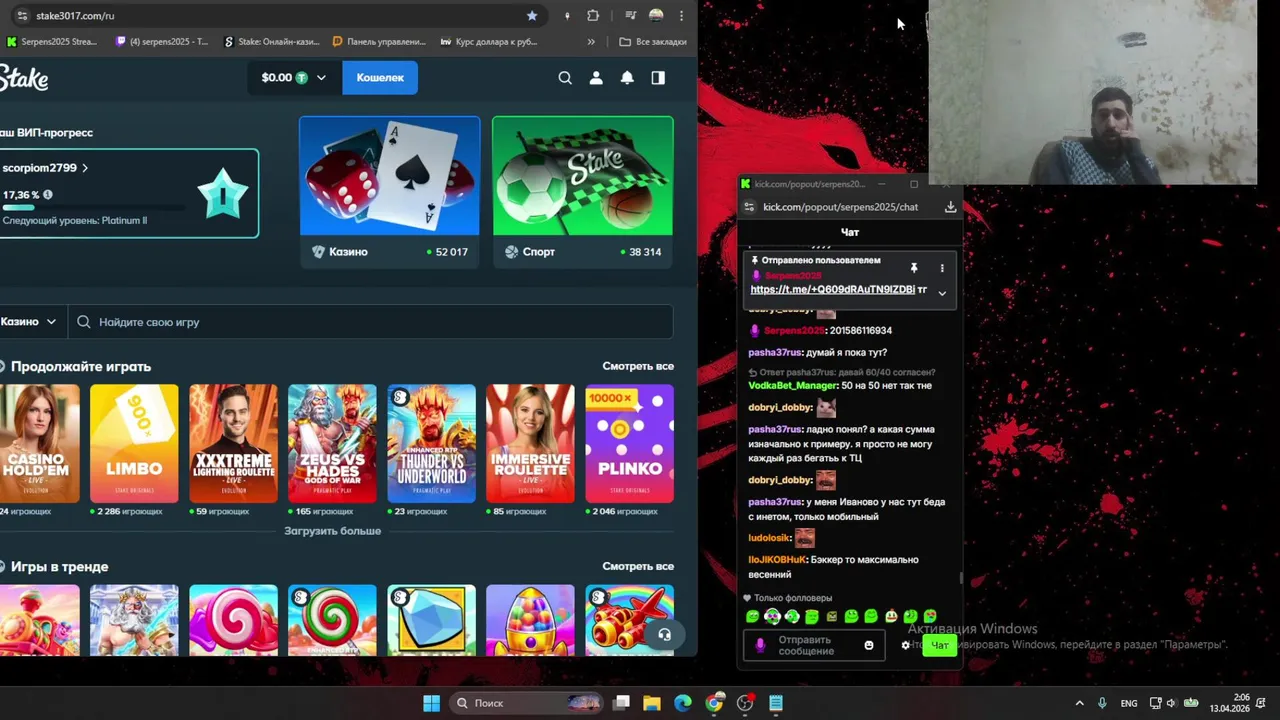Viewport: 1280px width, 720px height.
Task: Click the site information icon in address bar
Action: (x=23, y=16)
